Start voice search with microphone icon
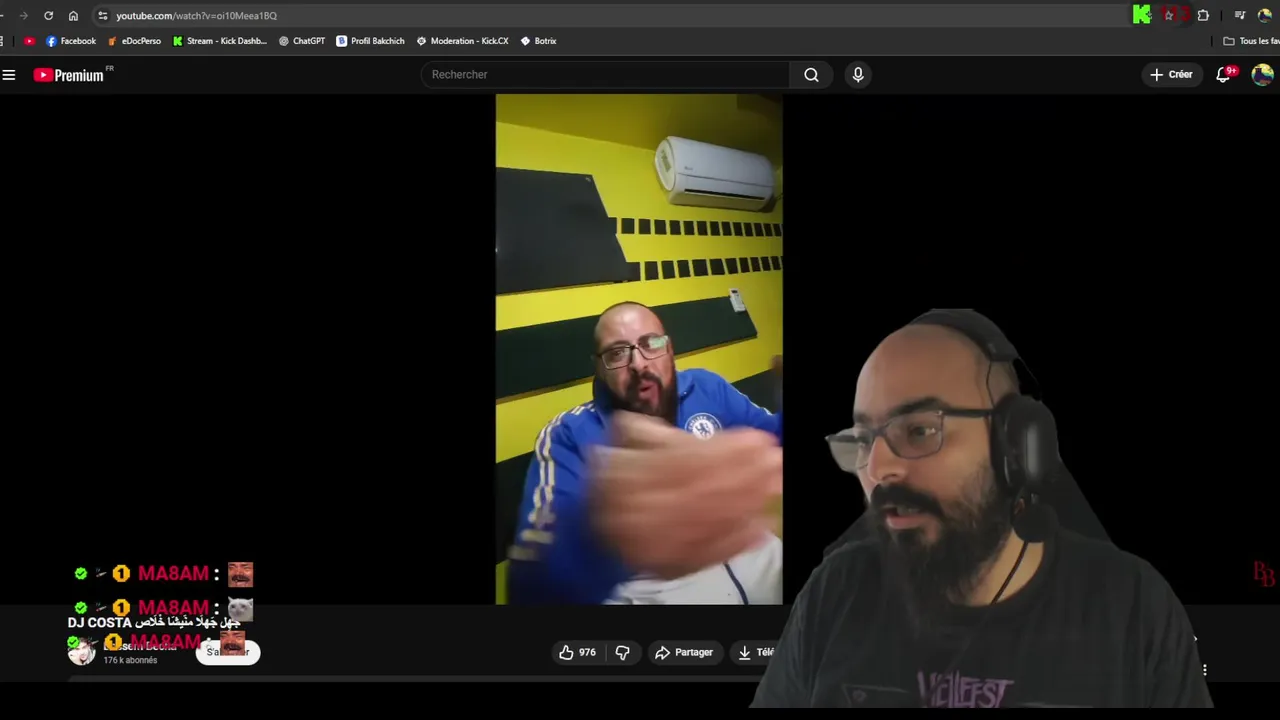 click(858, 75)
